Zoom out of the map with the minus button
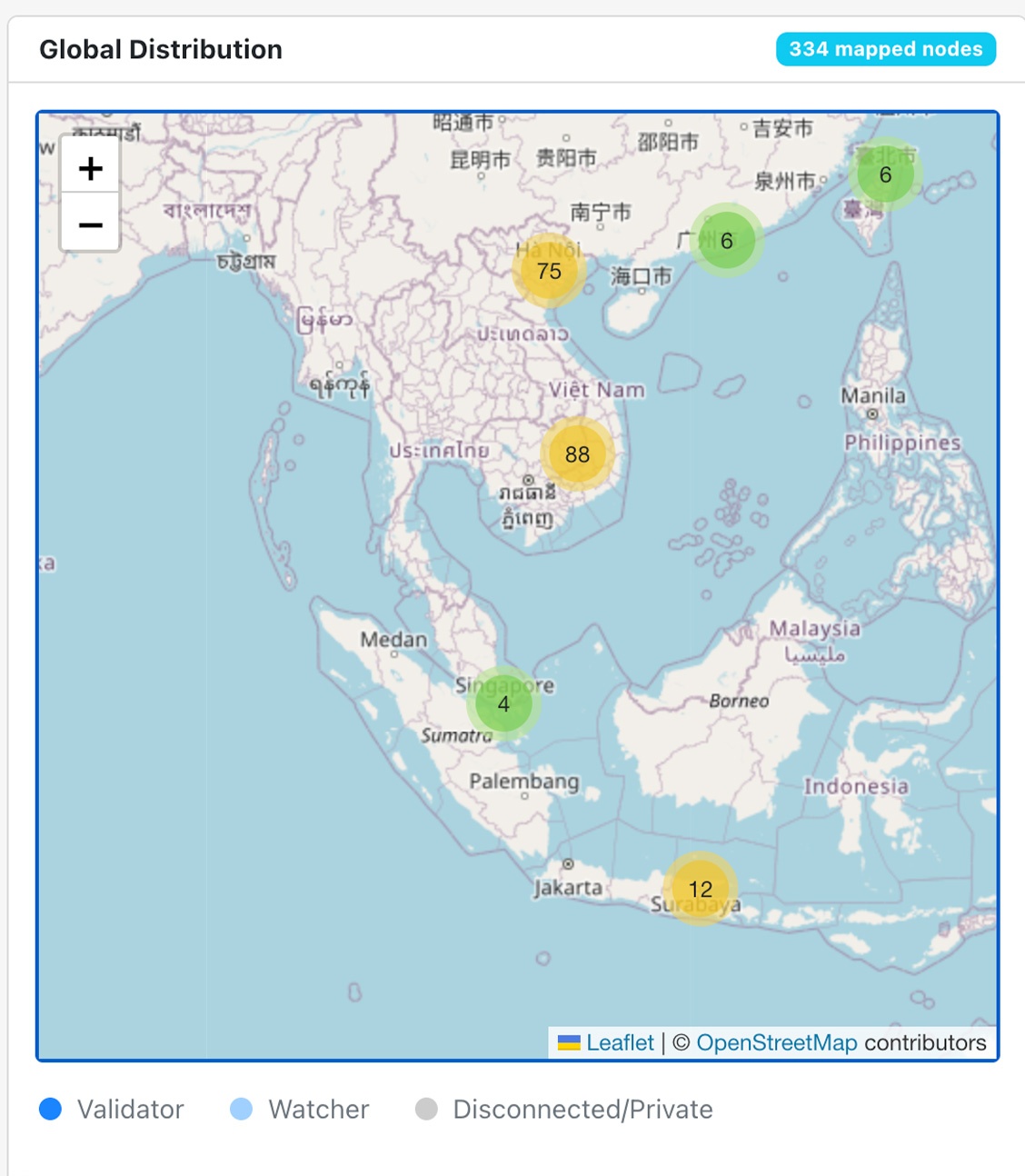 click(x=90, y=224)
